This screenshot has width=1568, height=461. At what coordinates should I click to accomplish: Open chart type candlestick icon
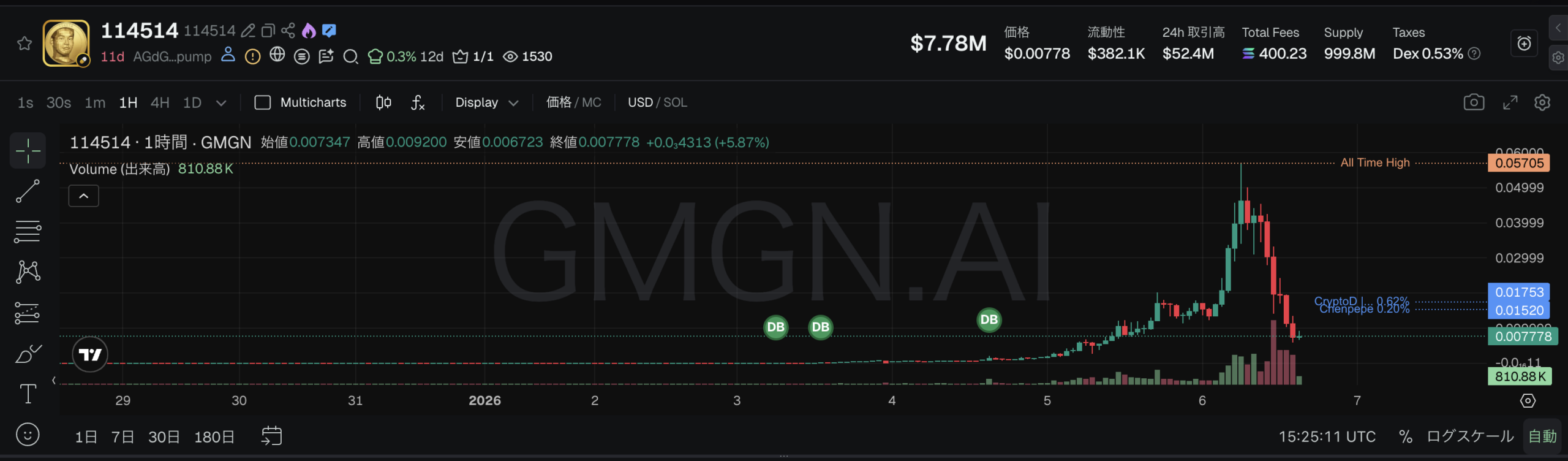tap(383, 102)
